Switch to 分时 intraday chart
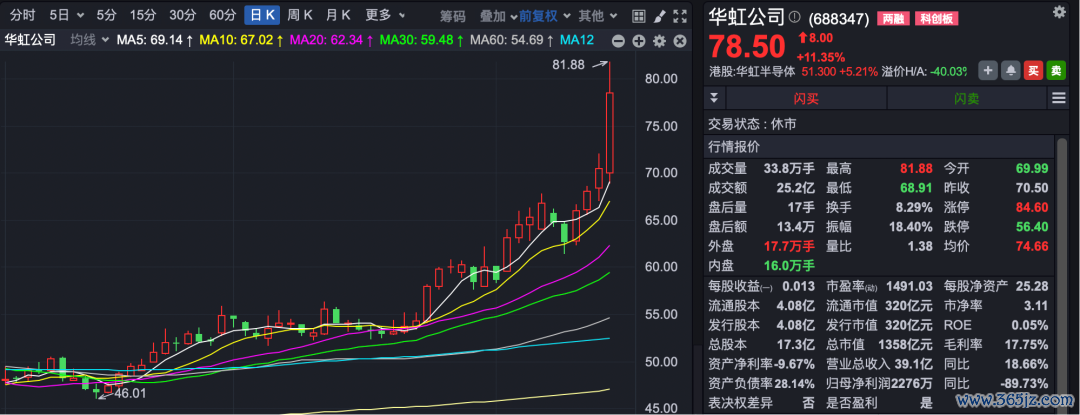This screenshot has height=415, width=1080. tap(22, 15)
